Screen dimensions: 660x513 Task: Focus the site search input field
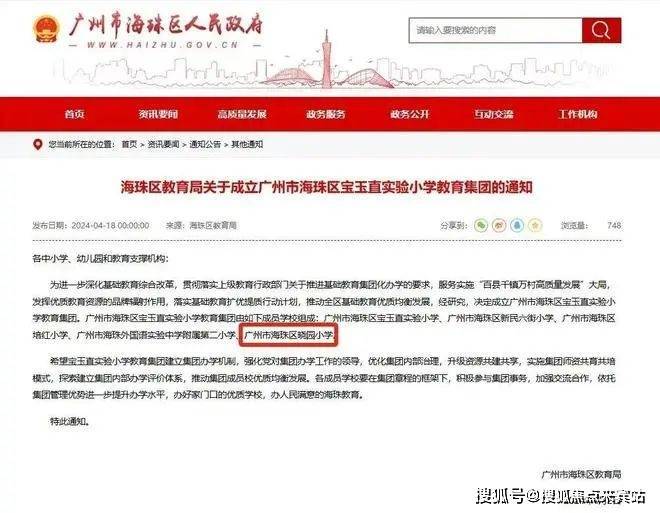coord(495,30)
